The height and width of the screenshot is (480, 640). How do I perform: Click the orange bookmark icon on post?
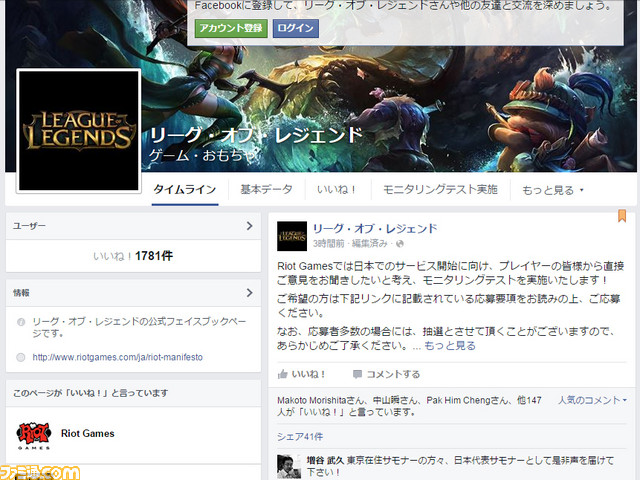[x=622, y=216]
